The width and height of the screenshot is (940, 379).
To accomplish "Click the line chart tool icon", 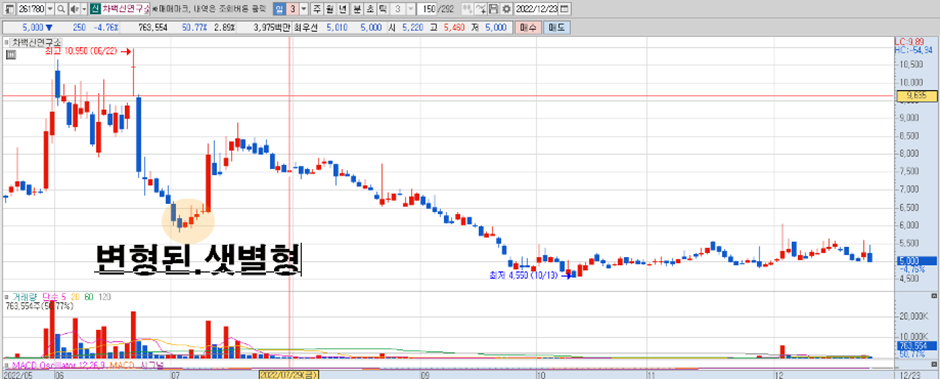I will pyautogui.click(x=480, y=9).
